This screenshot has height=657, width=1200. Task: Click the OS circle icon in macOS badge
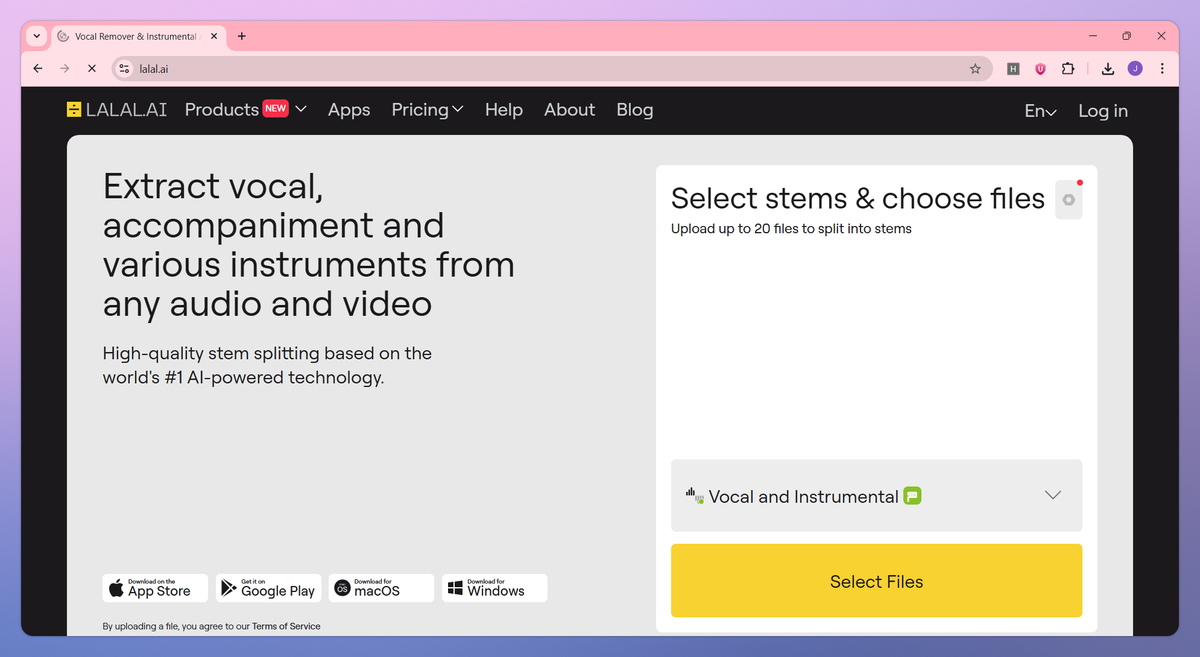point(342,588)
